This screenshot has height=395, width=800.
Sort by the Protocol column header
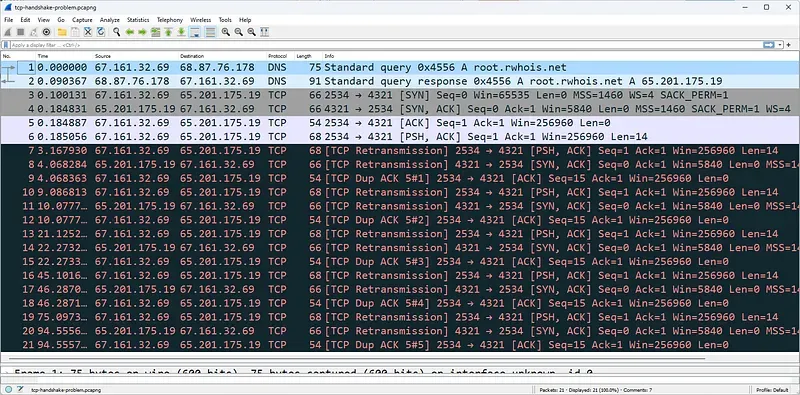click(x=280, y=56)
